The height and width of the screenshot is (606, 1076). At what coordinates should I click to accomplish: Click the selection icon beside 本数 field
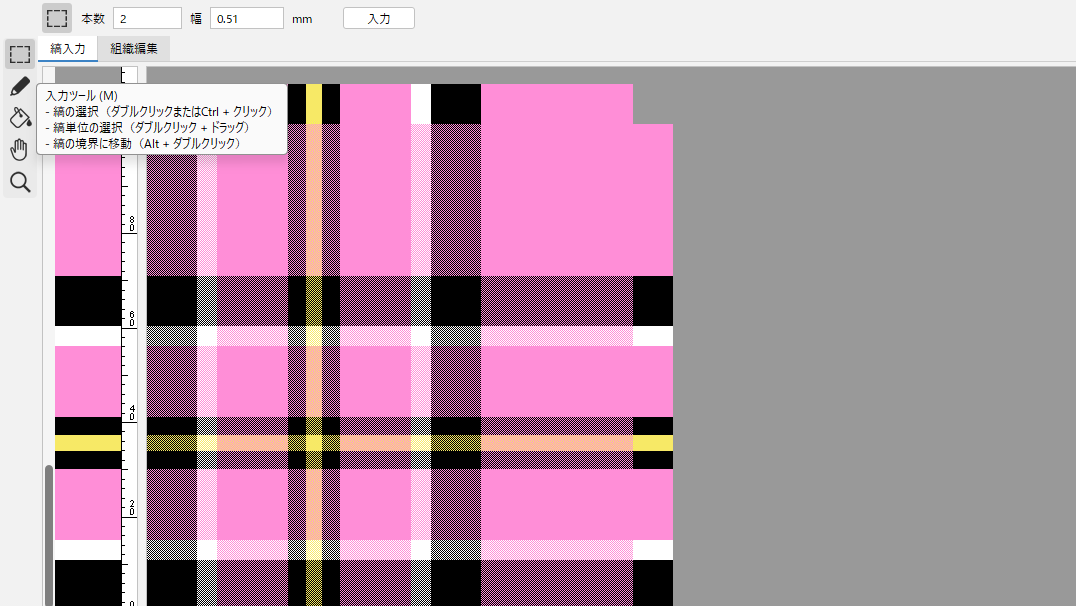click(57, 18)
